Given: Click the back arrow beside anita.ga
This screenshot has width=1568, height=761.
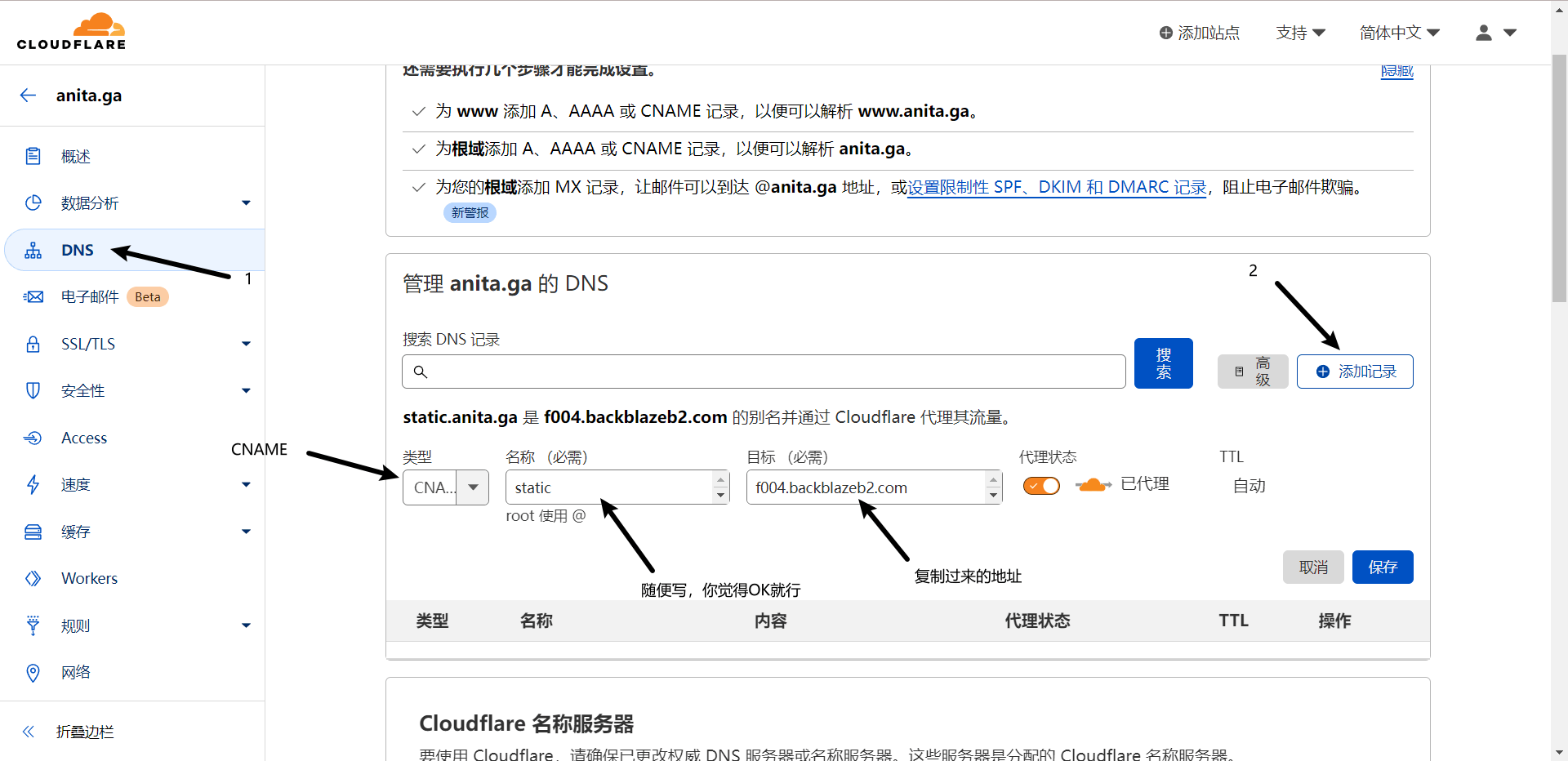Looking at the screenshot, I should 29,96.
